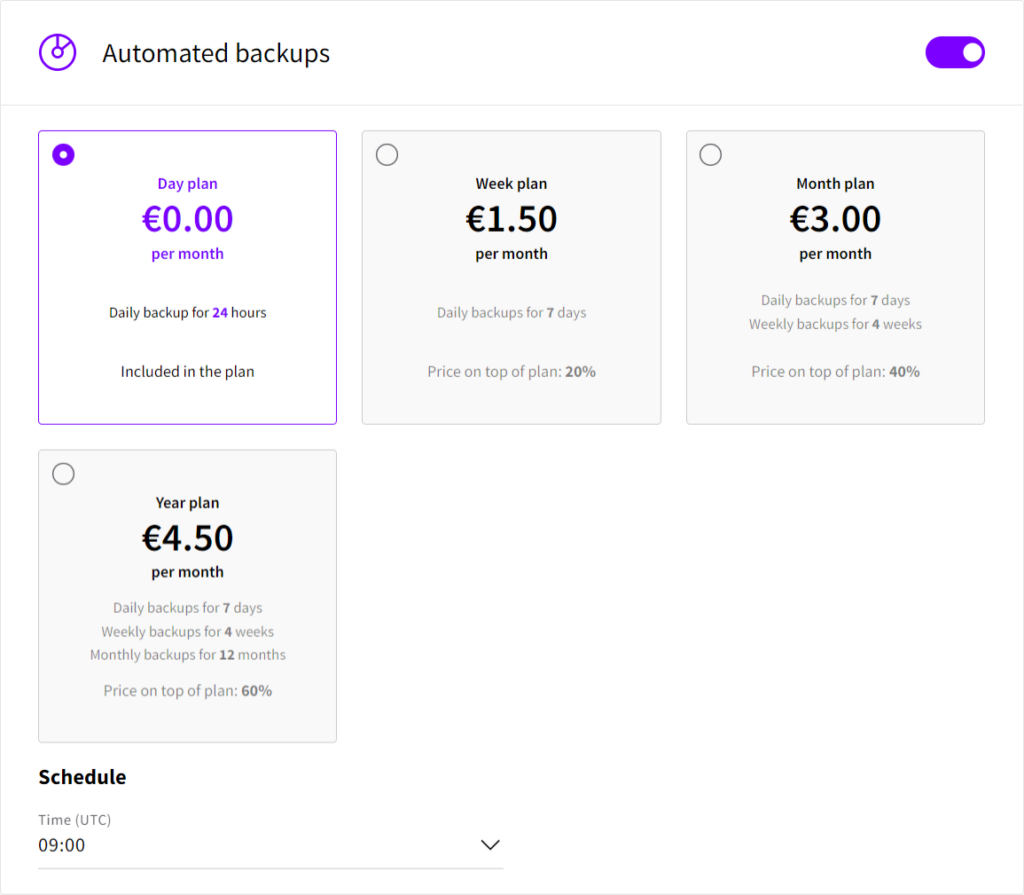Click the Schedule section heading

[82, 777]
